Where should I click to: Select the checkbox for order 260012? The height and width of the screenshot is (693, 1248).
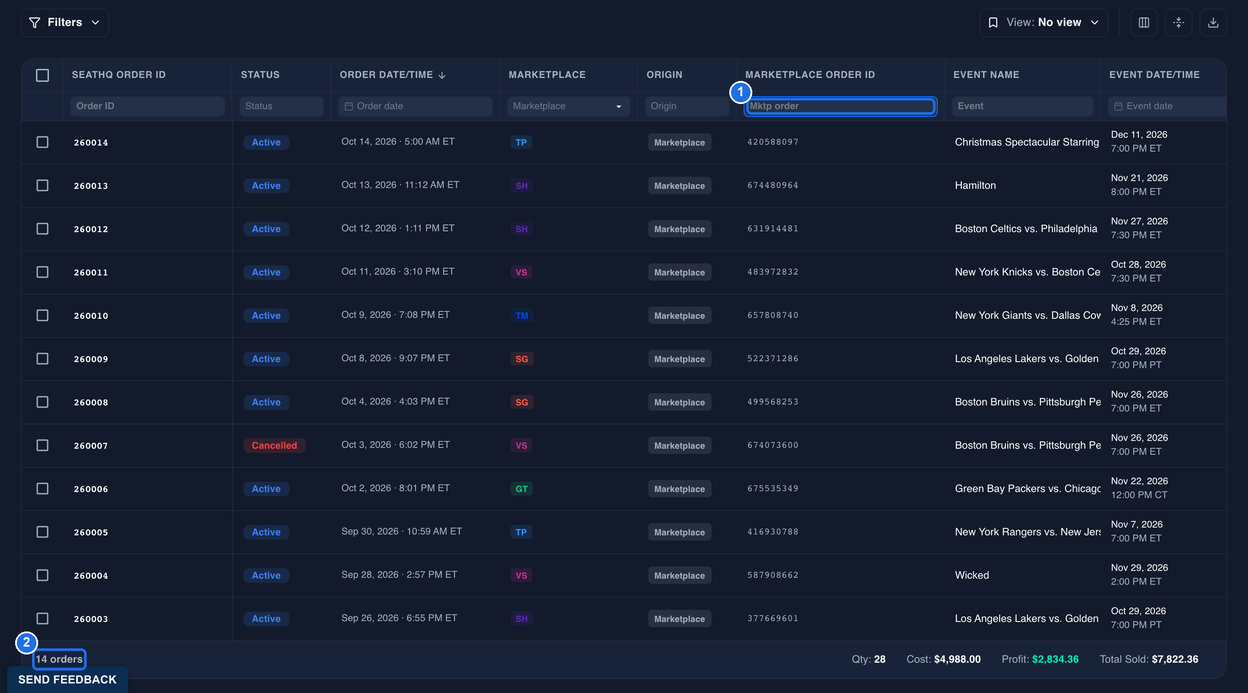click(42, 229)
